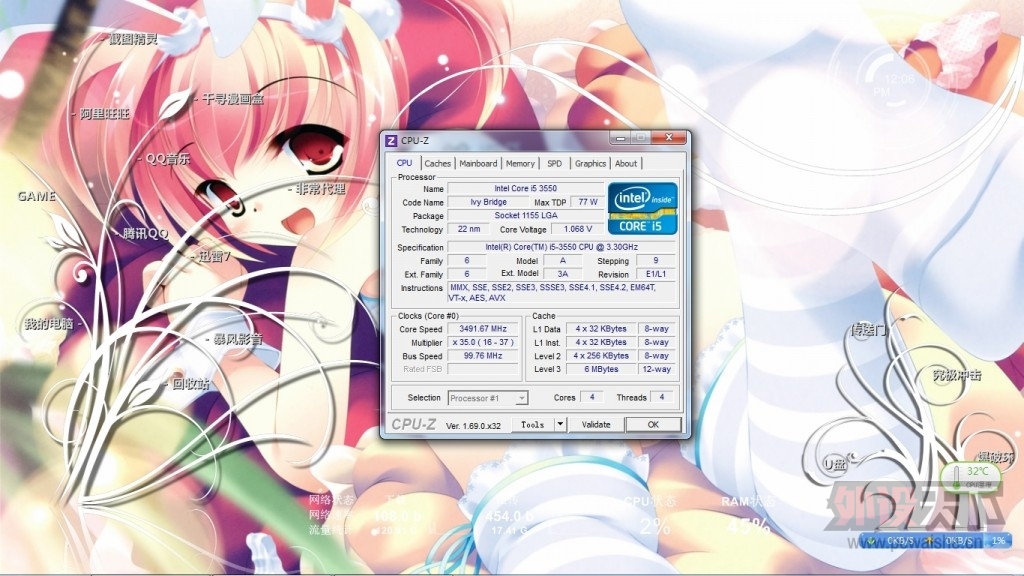Open 究极冲击 desktop shortcut
Screen dimensions: 1024x576
(957, 375)
